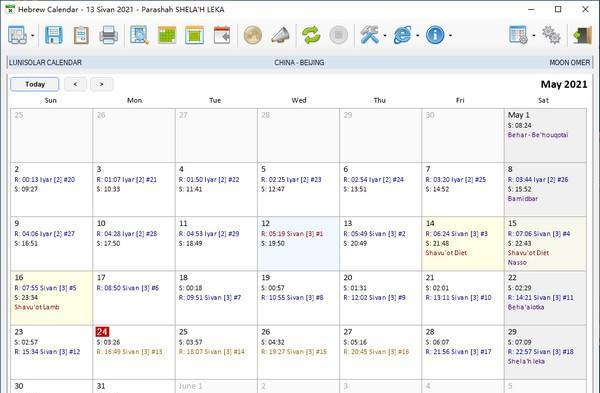Click the gears preferences icon
The width and height of the screenshot is (600, 393).
[551, 35]
